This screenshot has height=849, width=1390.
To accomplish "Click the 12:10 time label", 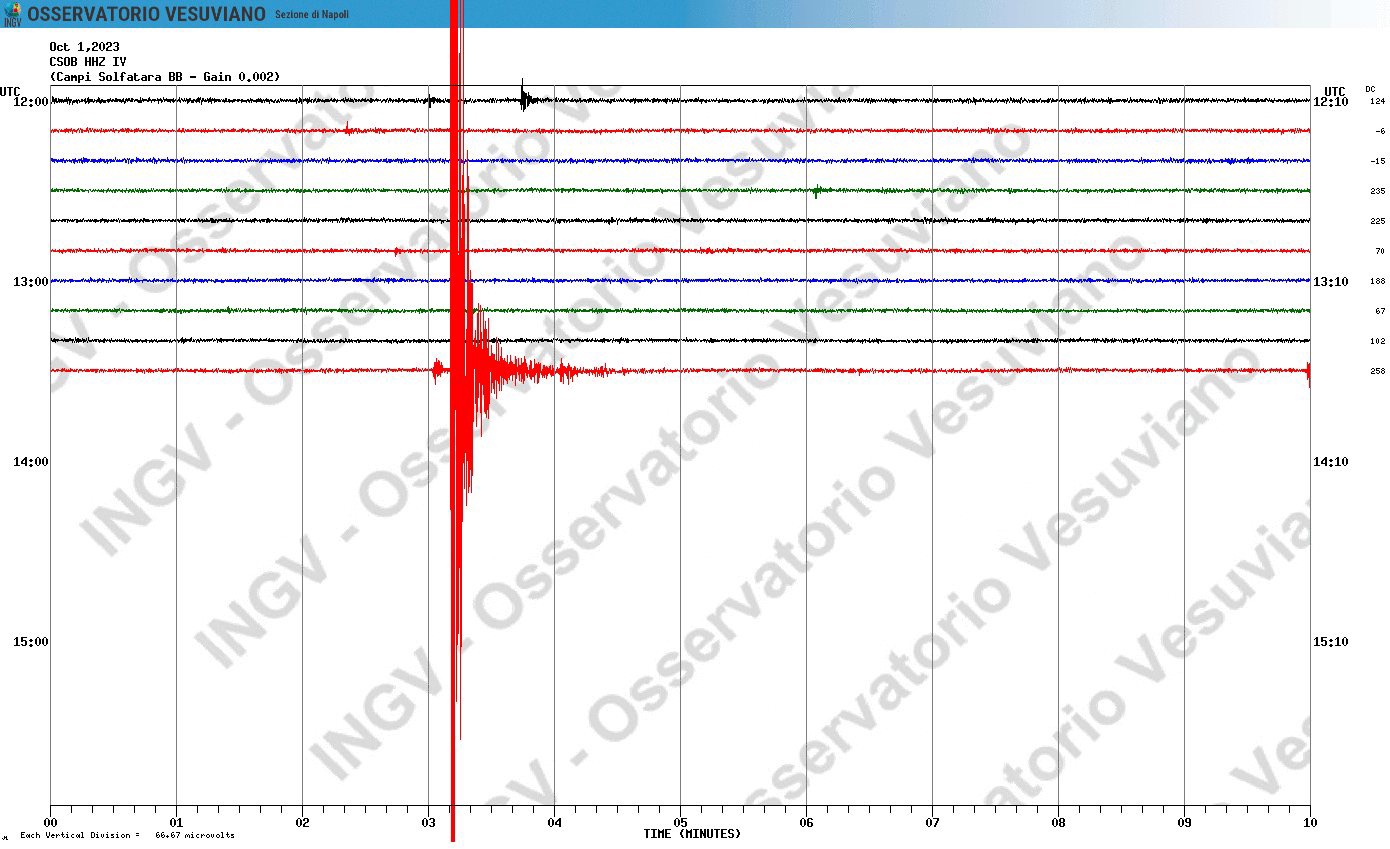I will 1331,102.
